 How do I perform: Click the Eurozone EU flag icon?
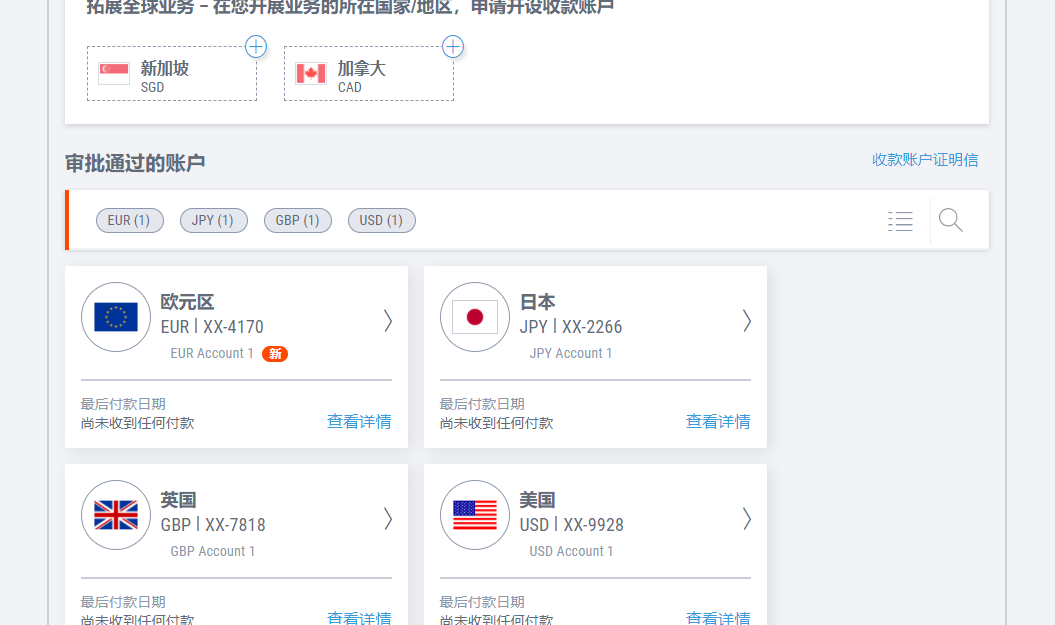[x=116, y=317]
